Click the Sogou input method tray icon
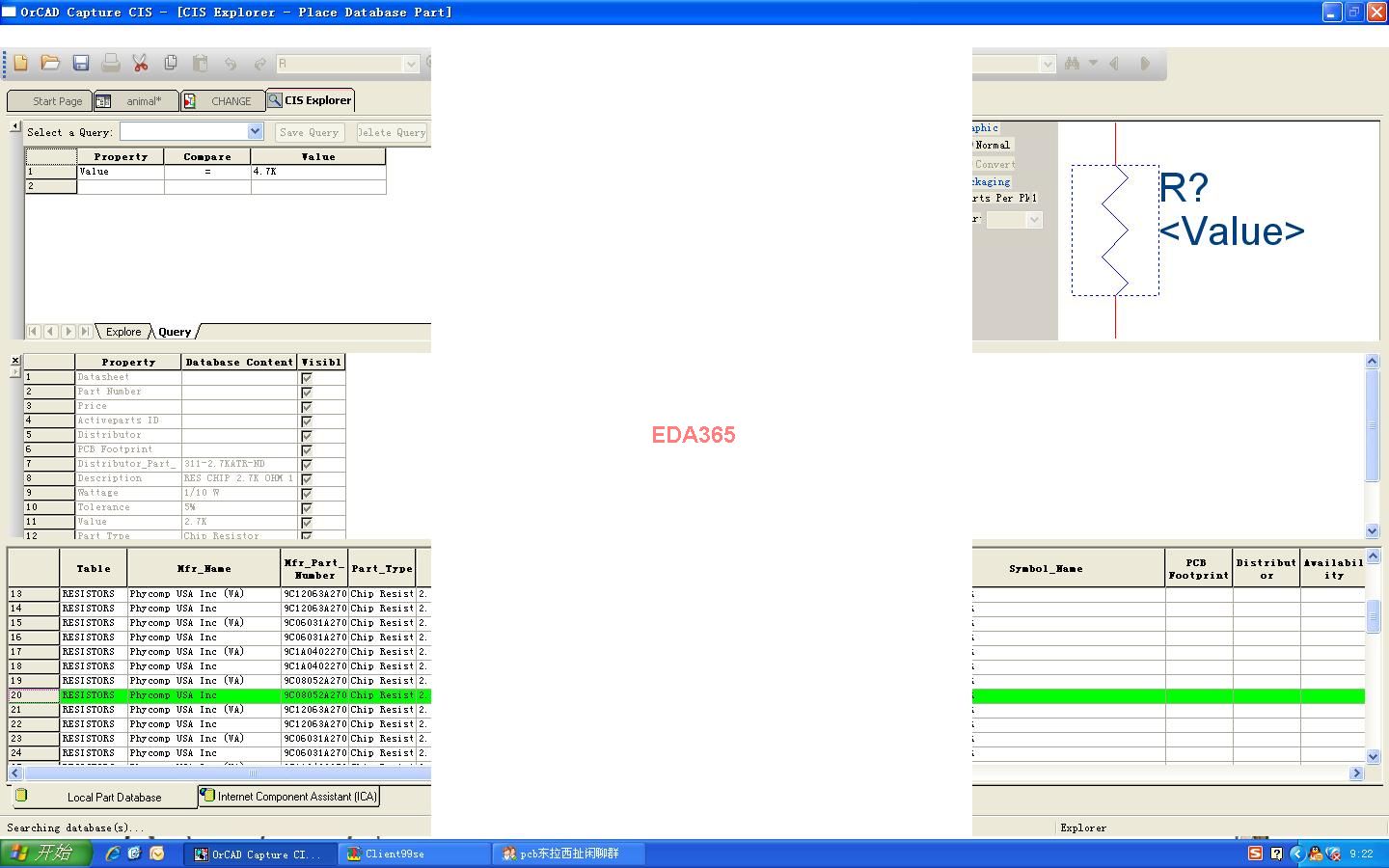The height and width of the screenshot is (868, 1389). 1255,854
